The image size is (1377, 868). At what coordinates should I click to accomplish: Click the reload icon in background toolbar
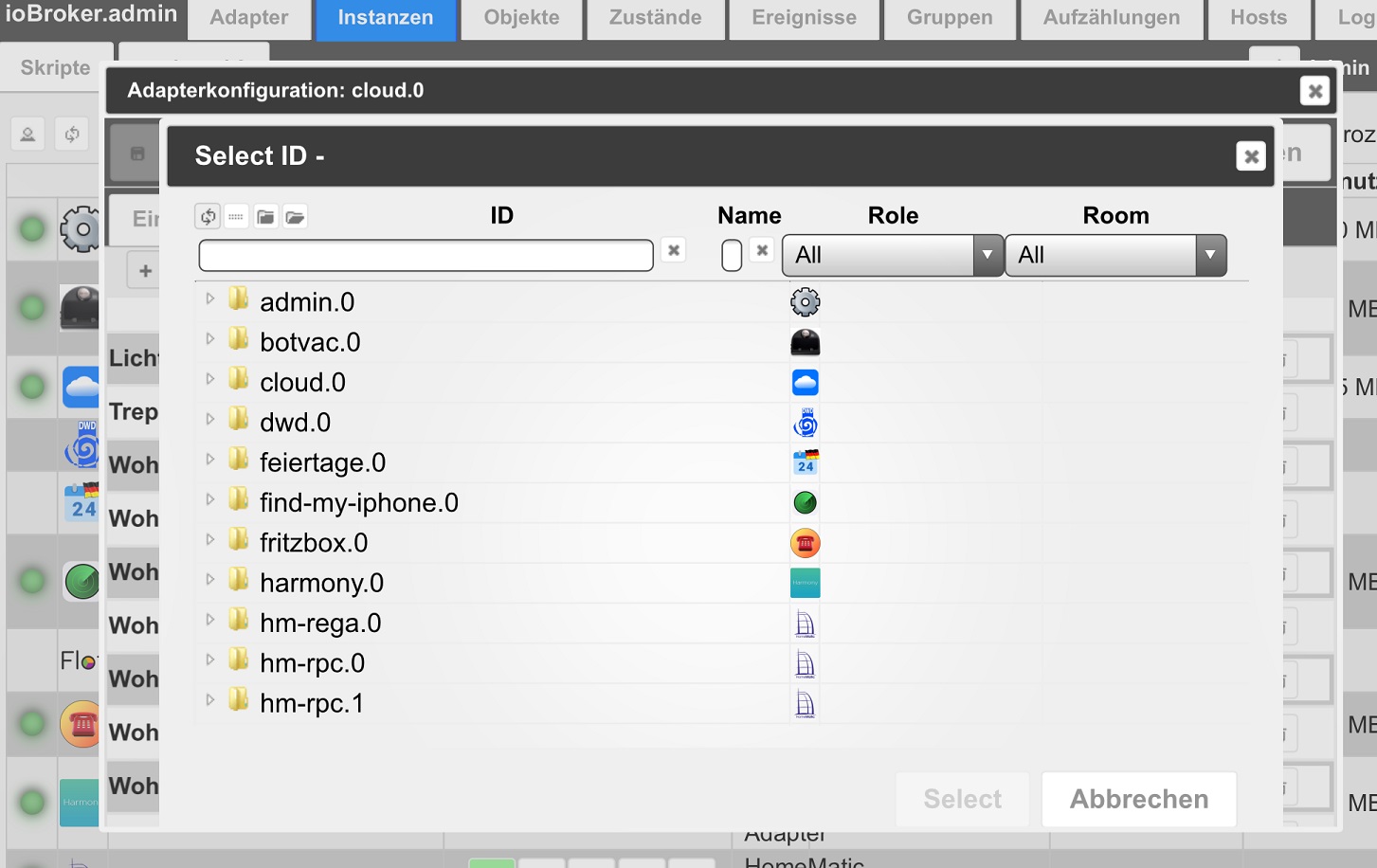coord(72,135)
